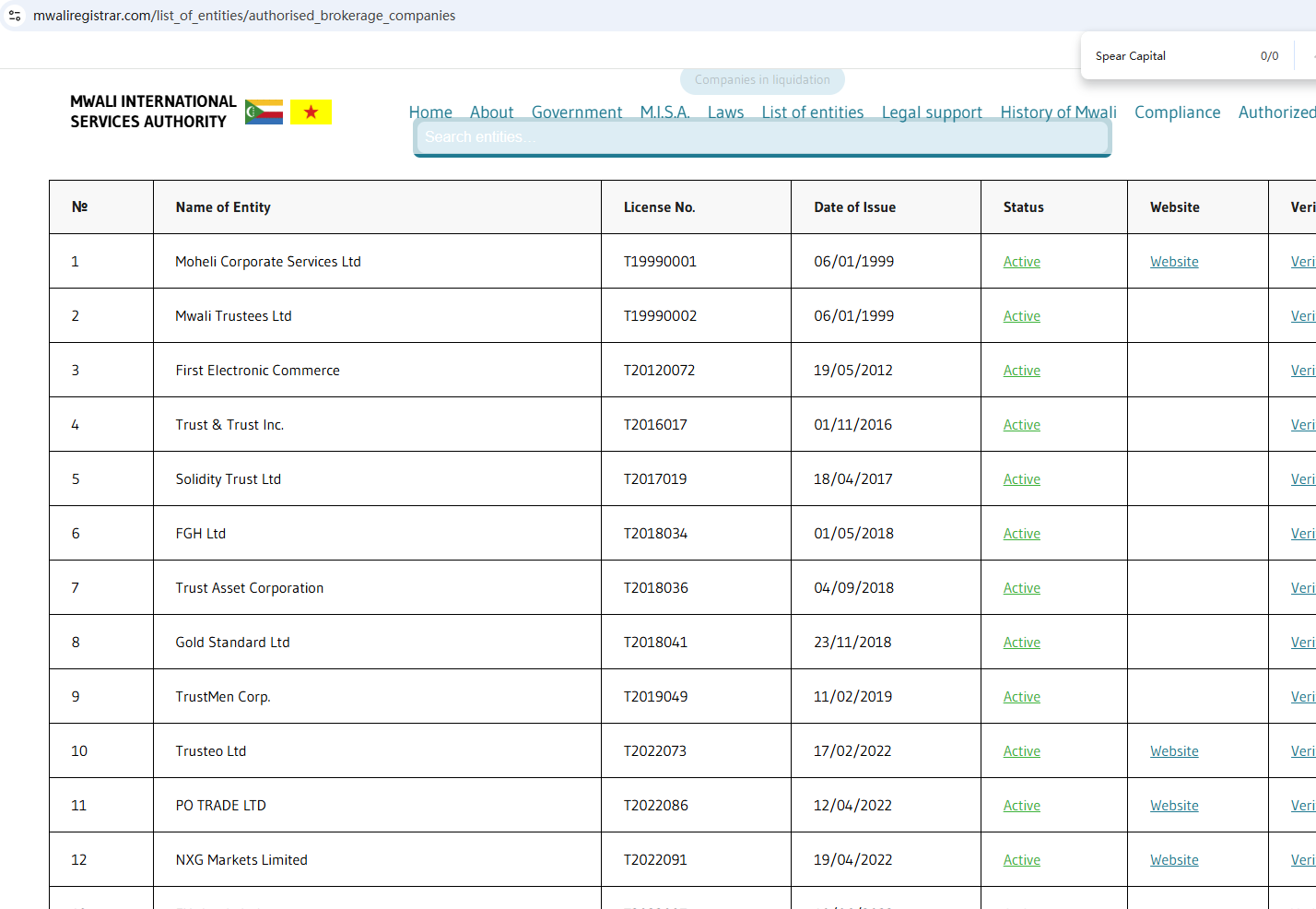
Task: Visit the NXG Markets Limited website link
Action: 1173,860
